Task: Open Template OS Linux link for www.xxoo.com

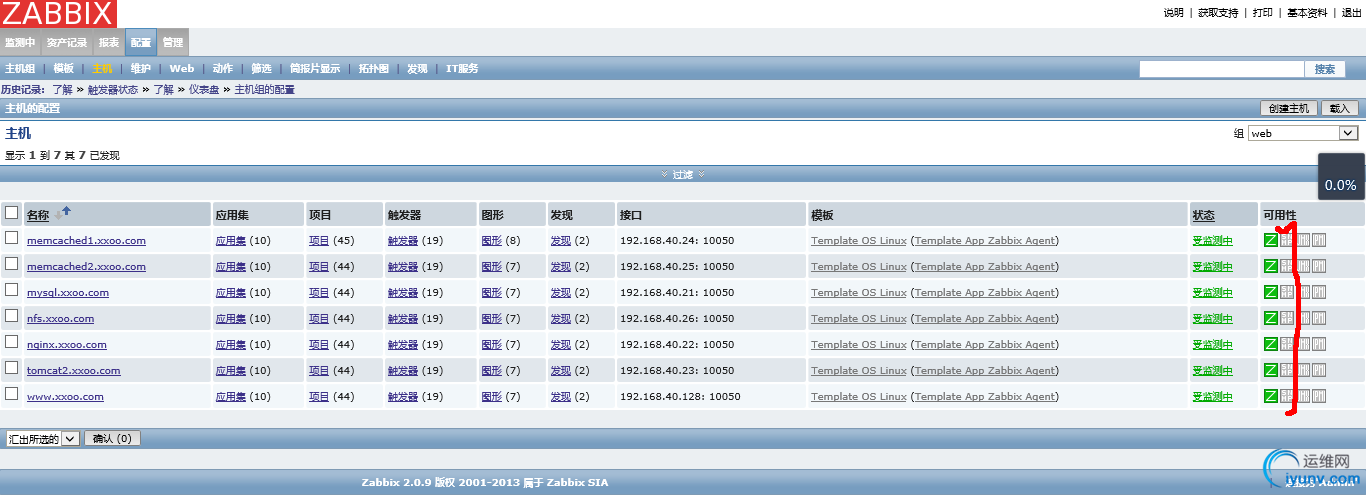Action: [859, 397]
